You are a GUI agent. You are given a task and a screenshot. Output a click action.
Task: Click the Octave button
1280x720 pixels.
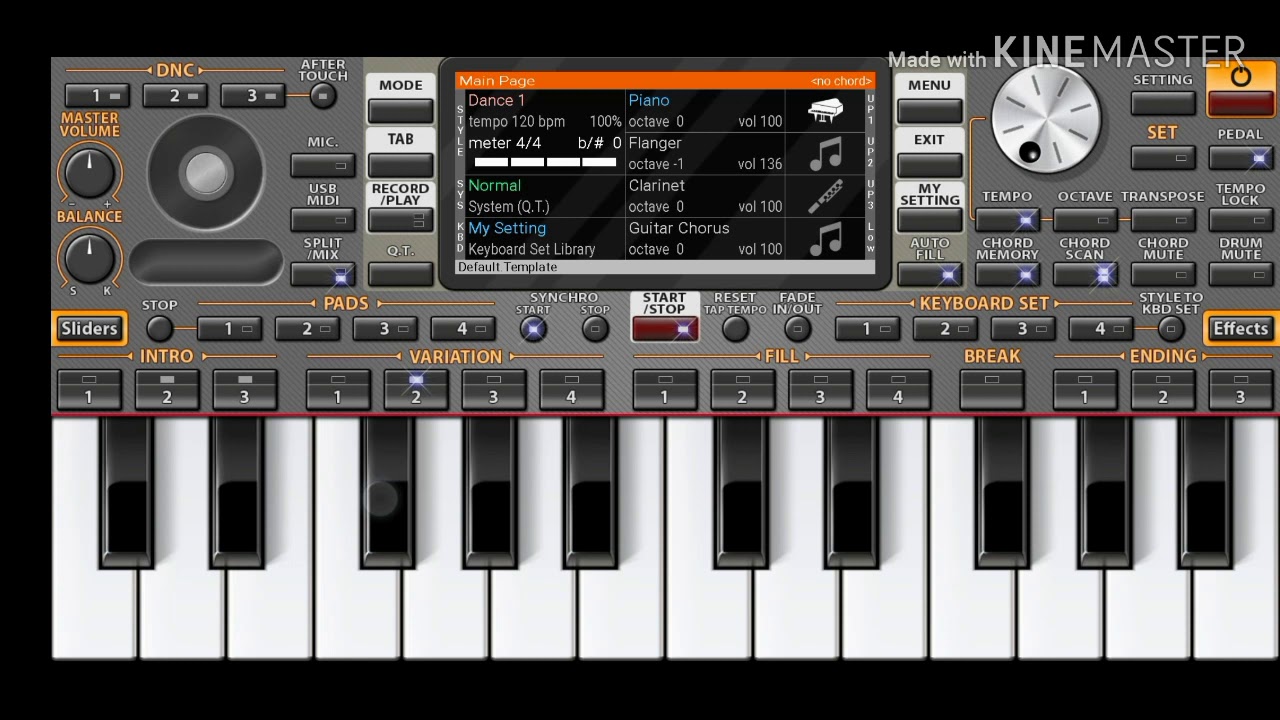pos(1085,219)
